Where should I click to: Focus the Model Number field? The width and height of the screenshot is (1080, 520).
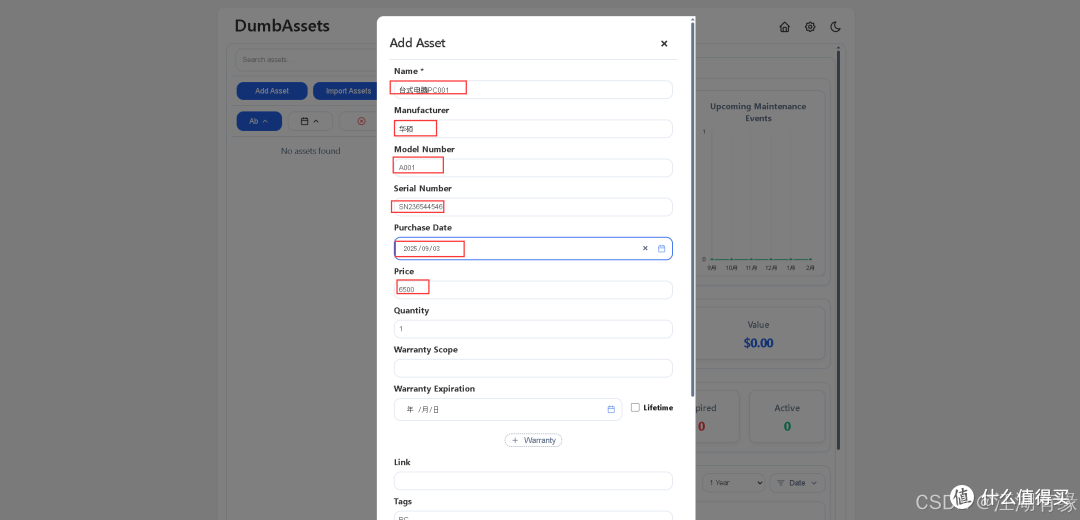pyautogui.click(x=533, y=168)
